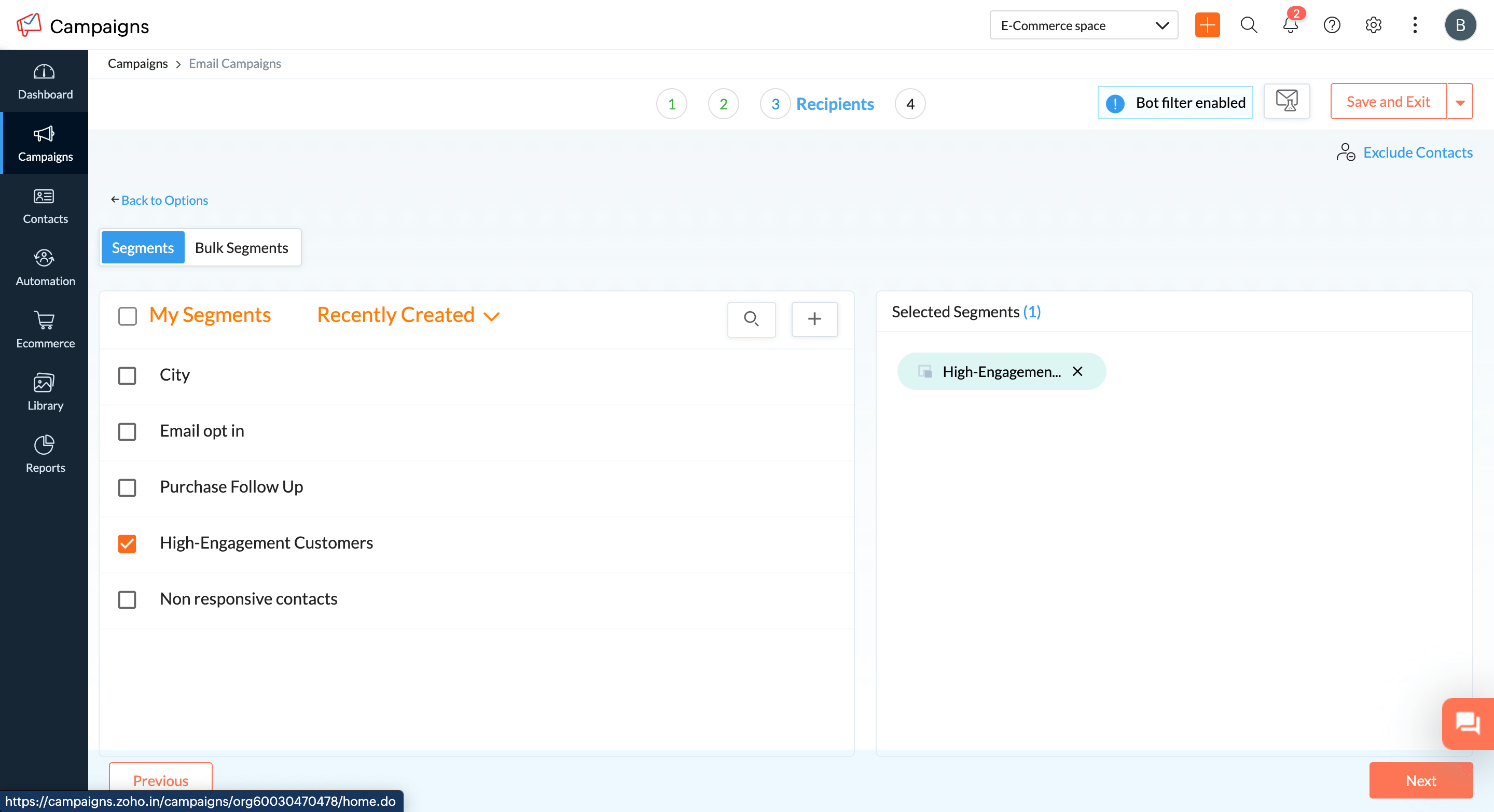Open the Automation sidebar icon
The image size is (1494, 812).
[45, 258]
